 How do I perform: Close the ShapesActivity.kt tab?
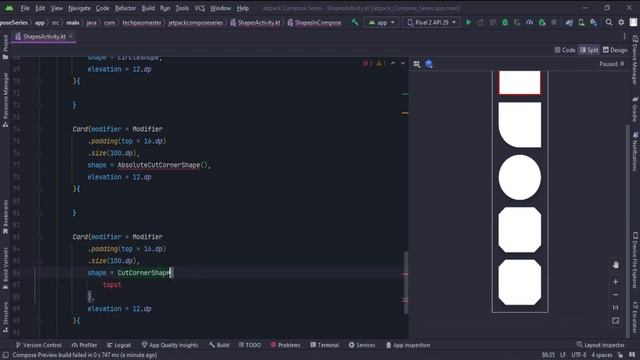tap(71, 36)
